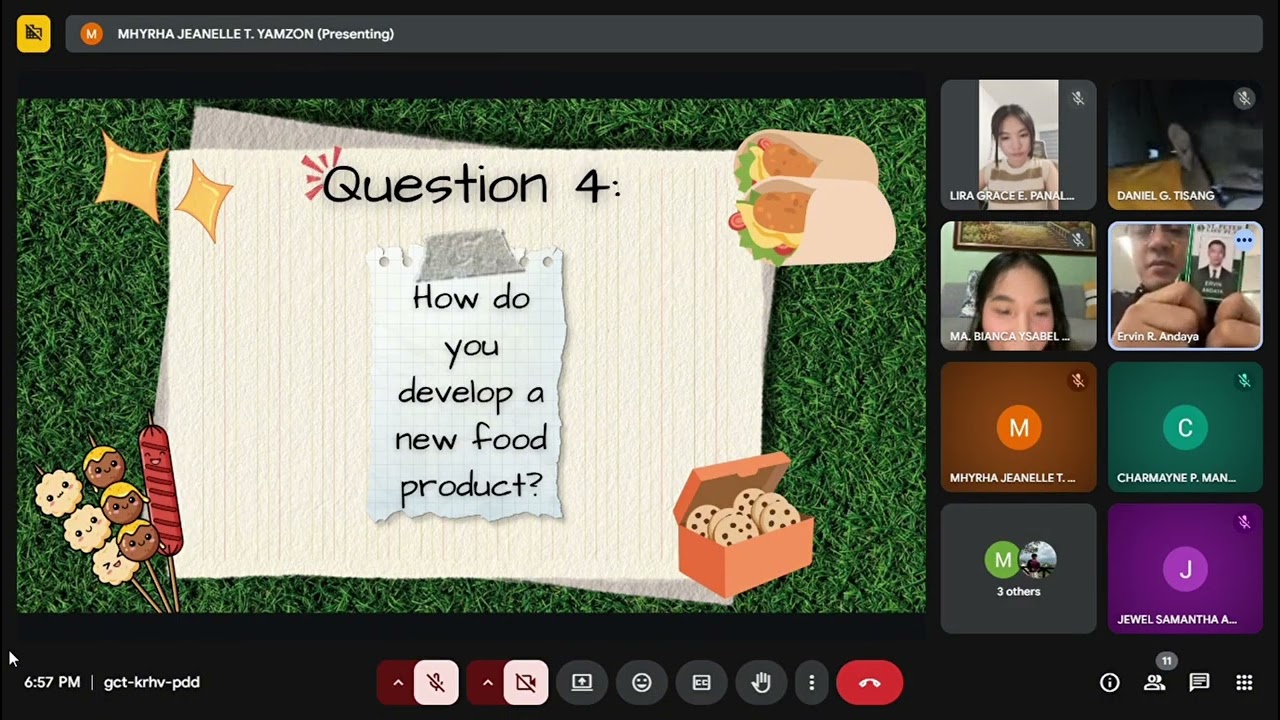Click the muted mic icon on Ma. Bianca tile

pyautogui.click(x=1077, y=240)
